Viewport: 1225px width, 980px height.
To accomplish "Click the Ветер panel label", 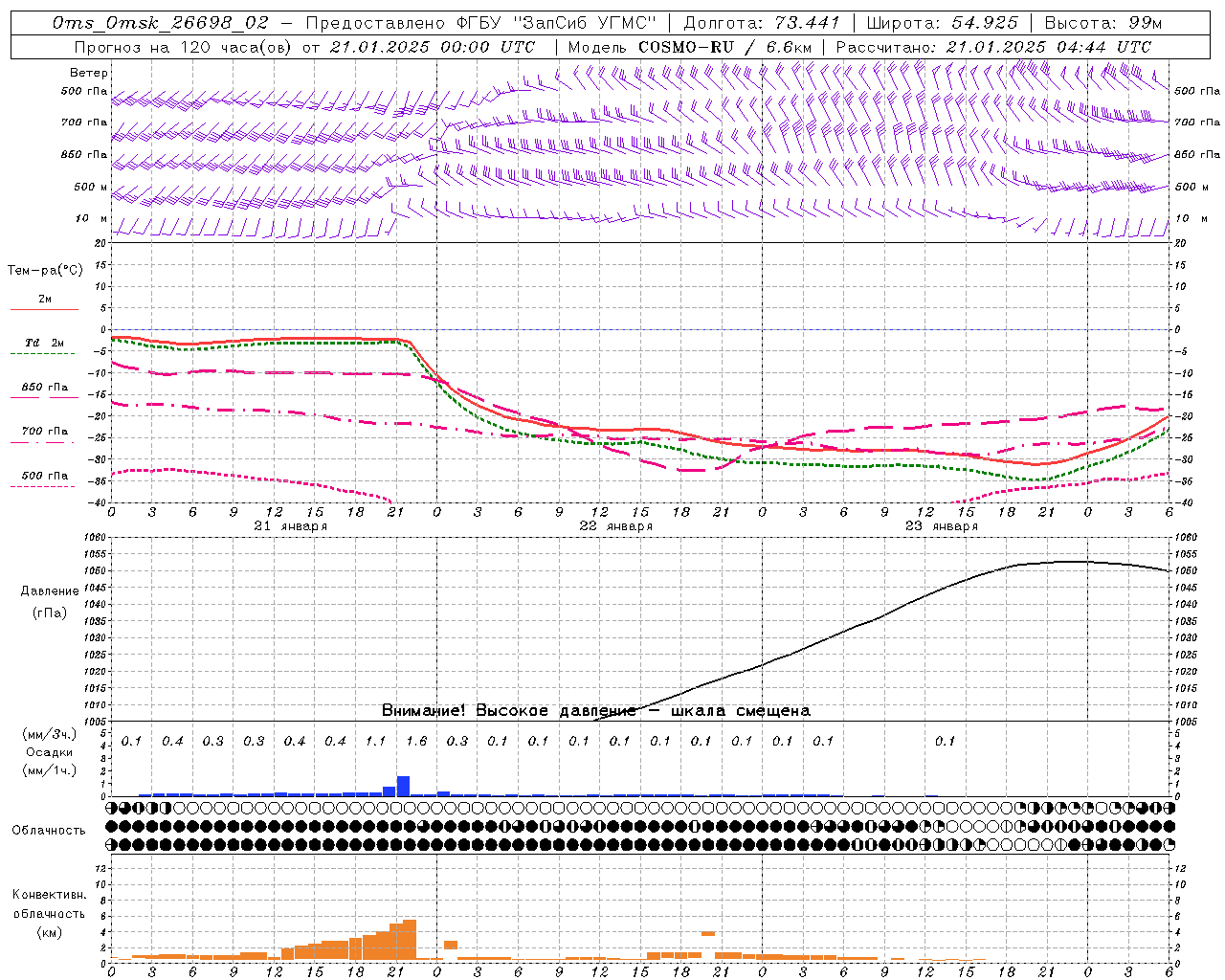I will point(89,73).
